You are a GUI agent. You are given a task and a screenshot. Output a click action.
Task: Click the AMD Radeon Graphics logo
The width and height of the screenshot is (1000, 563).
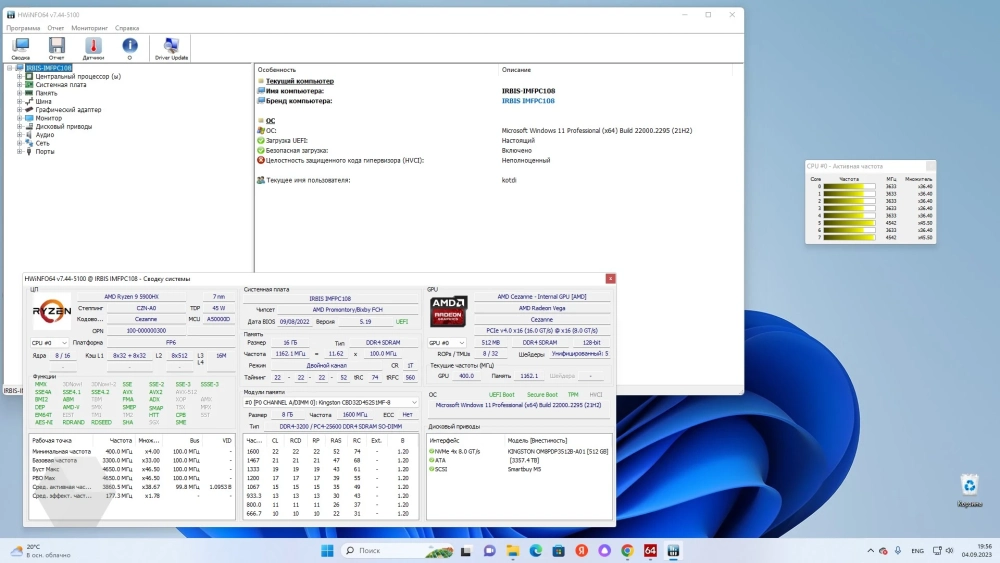[449, 311]
